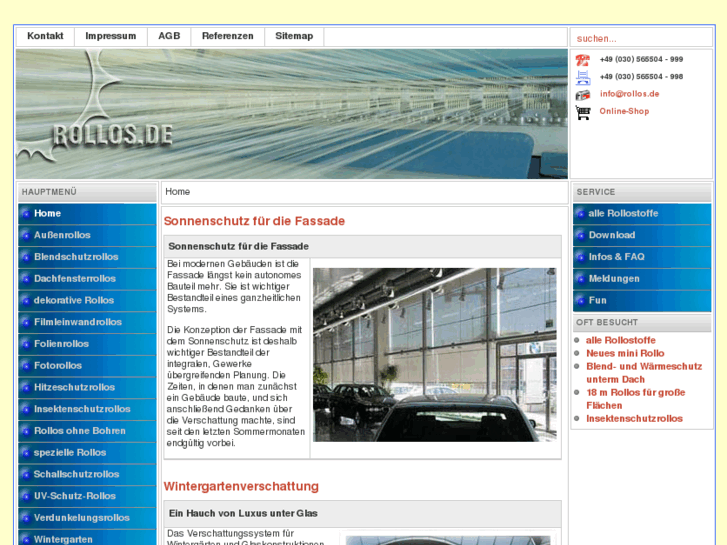Click the blue fax machine icon

coord(583,77)
